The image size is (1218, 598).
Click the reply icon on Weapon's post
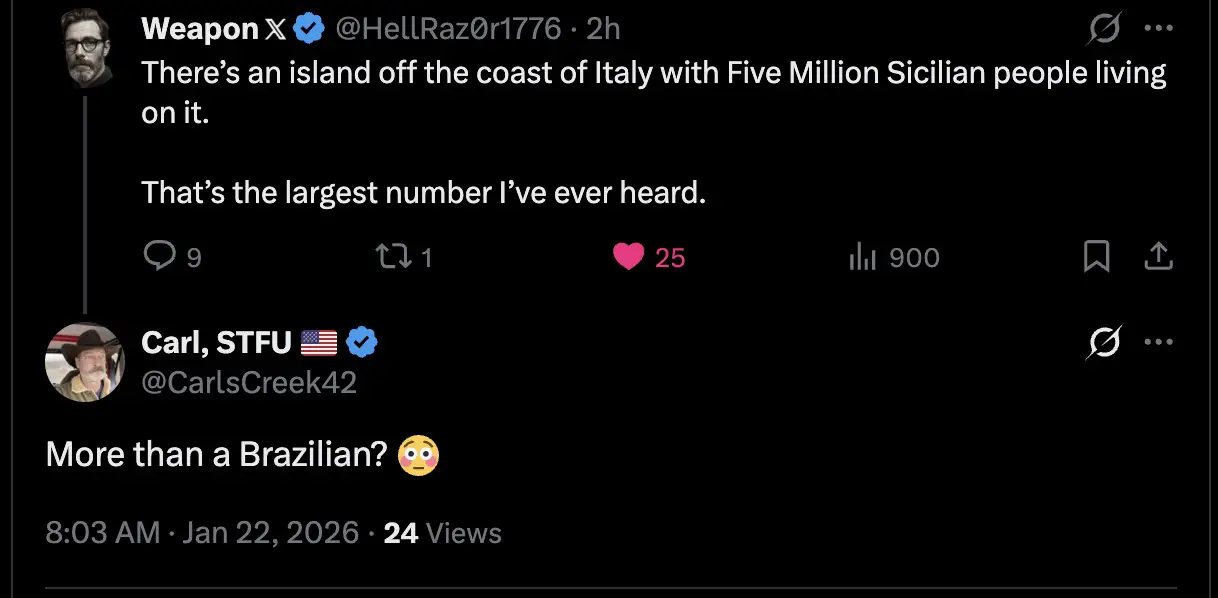click(160, 257)
